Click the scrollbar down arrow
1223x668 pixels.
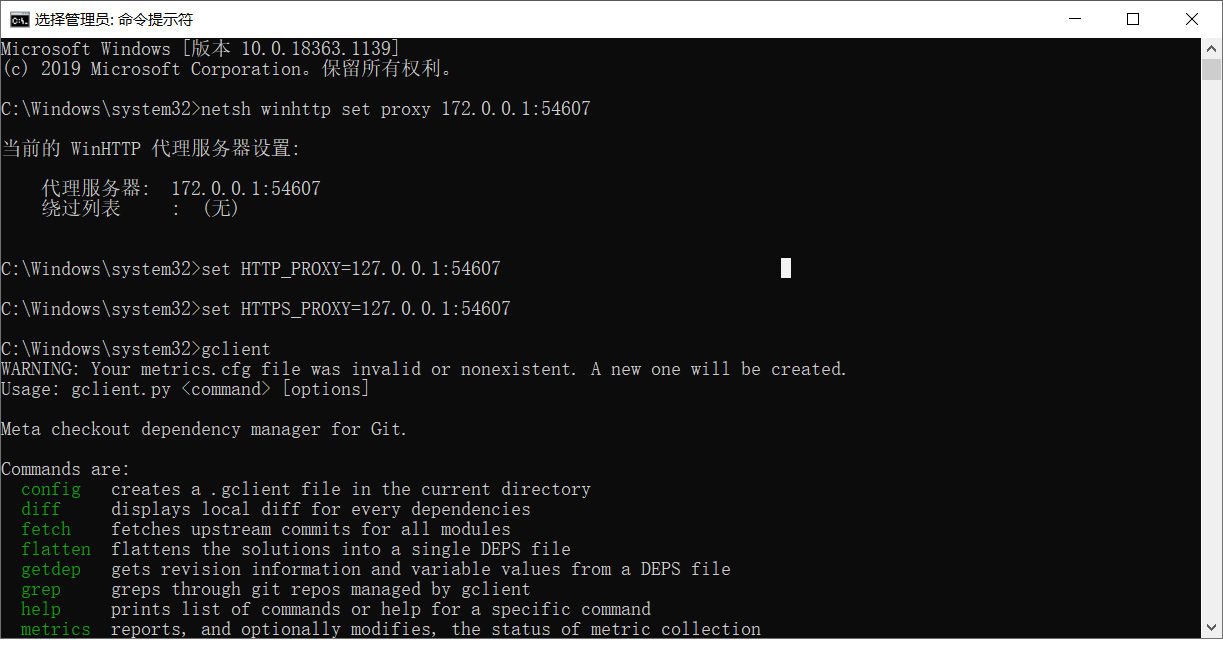1211,628
